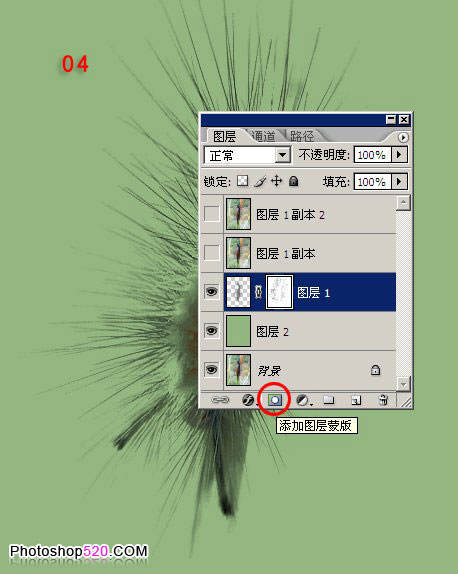Viewport: 458px width, 574px height.
Task: Hide the 图层 1 layer eye
Action: click(212, 292)
